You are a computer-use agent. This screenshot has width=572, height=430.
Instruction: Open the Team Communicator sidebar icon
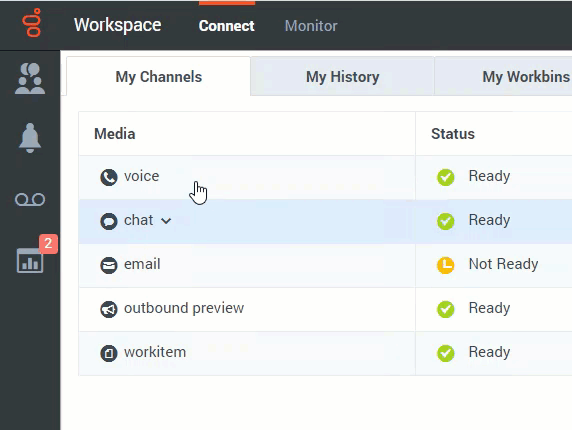(30, 78)
